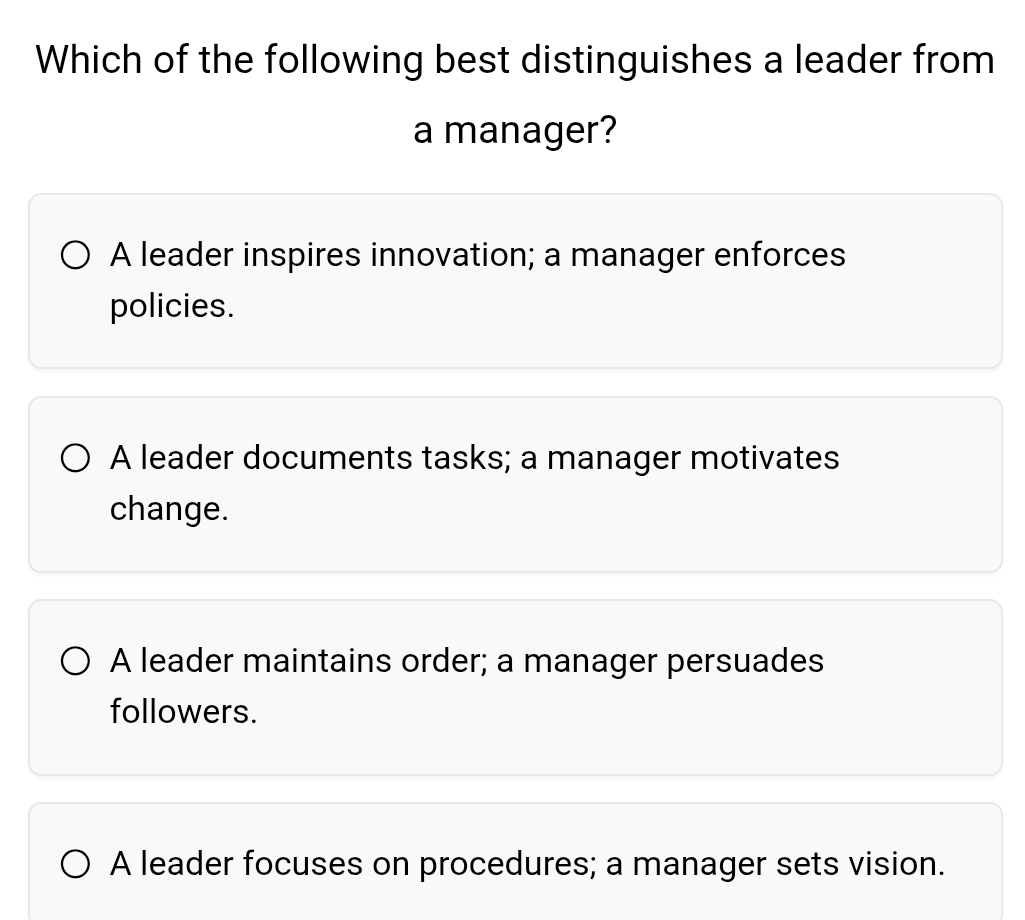Click the phrase 'a manager persuades'
The image size is (1025, 920).
pos(661,661)
